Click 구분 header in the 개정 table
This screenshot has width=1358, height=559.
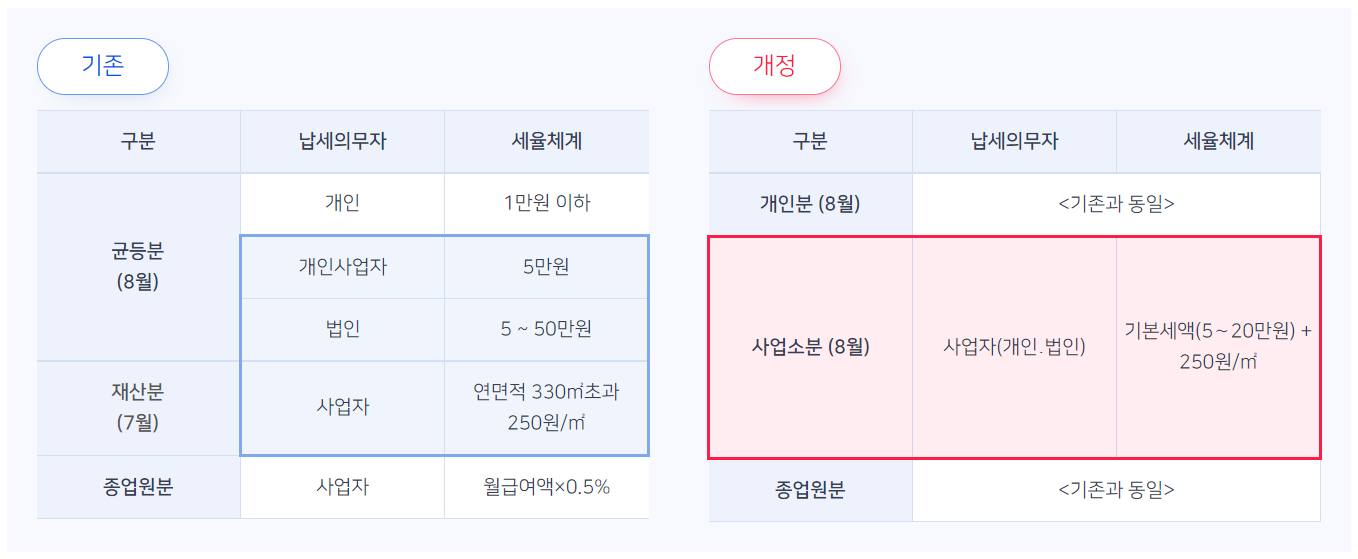810,141
